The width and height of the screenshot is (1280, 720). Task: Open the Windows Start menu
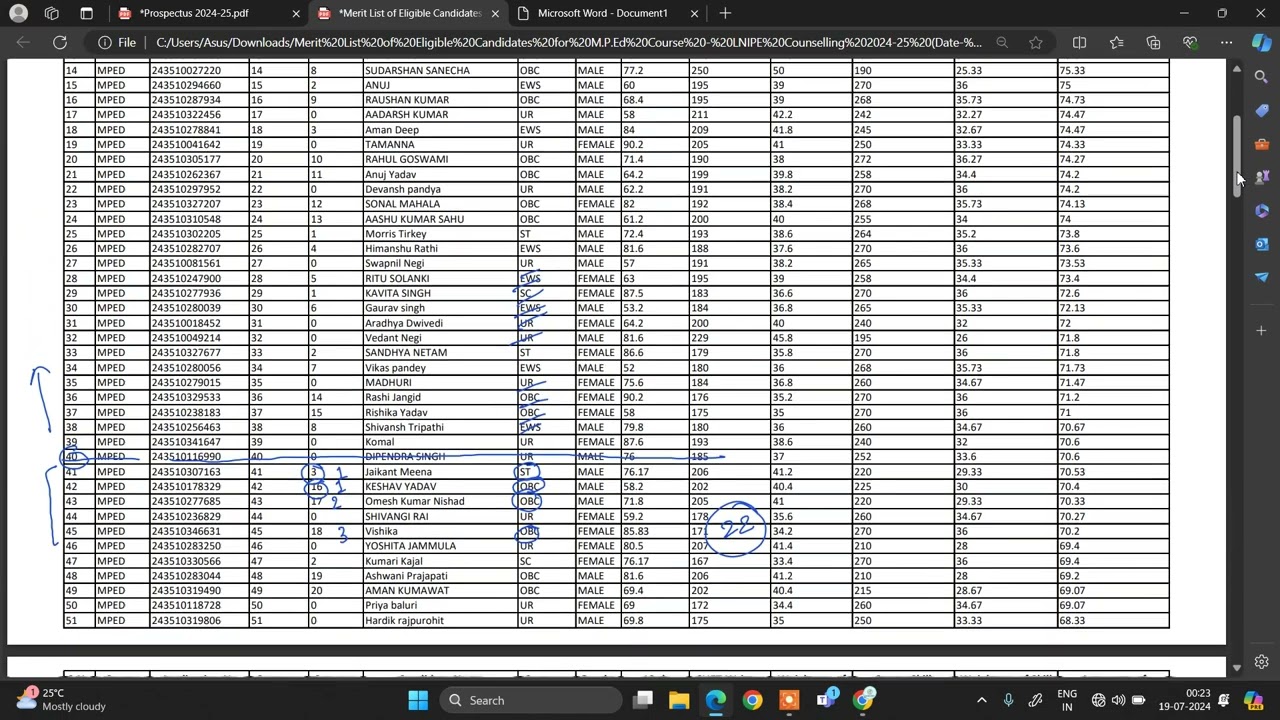point(418,700)
